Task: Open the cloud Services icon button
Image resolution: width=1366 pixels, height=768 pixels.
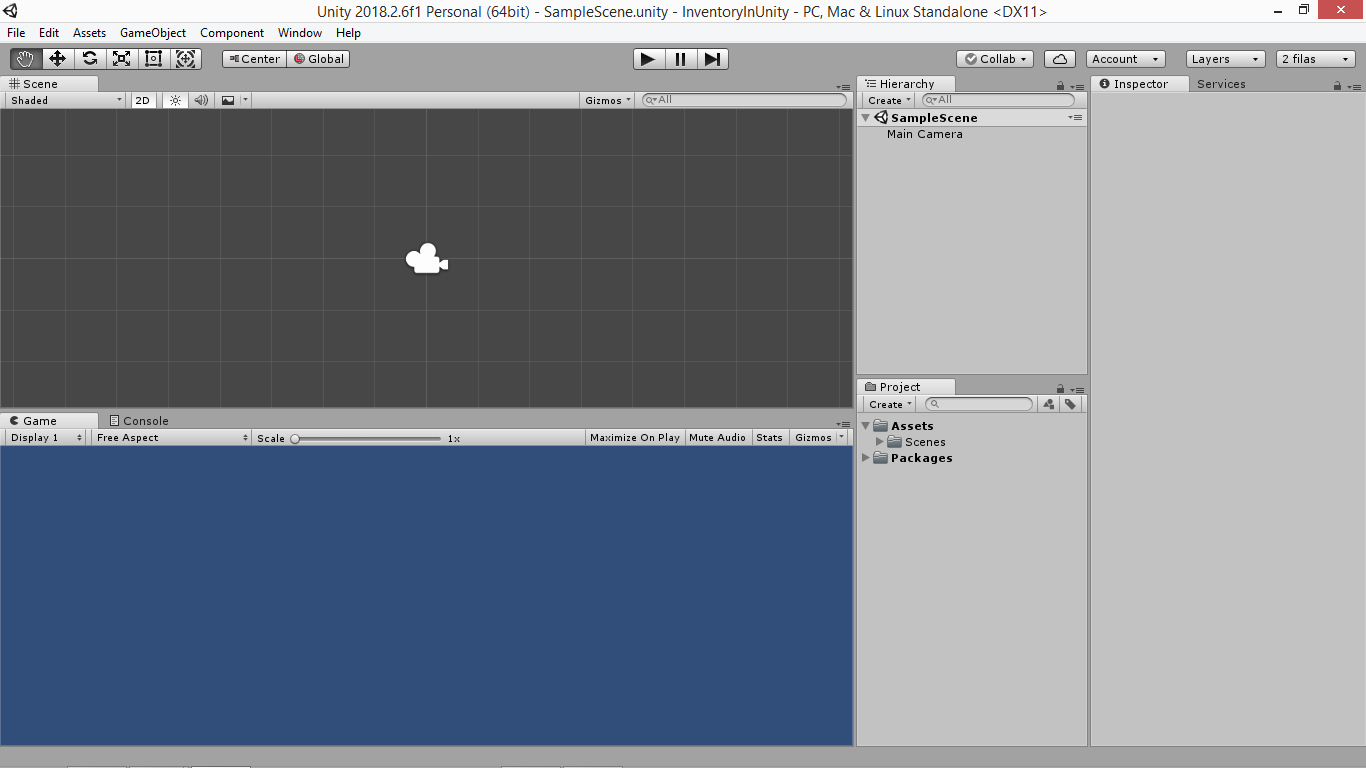Action: coord(1060,59)
